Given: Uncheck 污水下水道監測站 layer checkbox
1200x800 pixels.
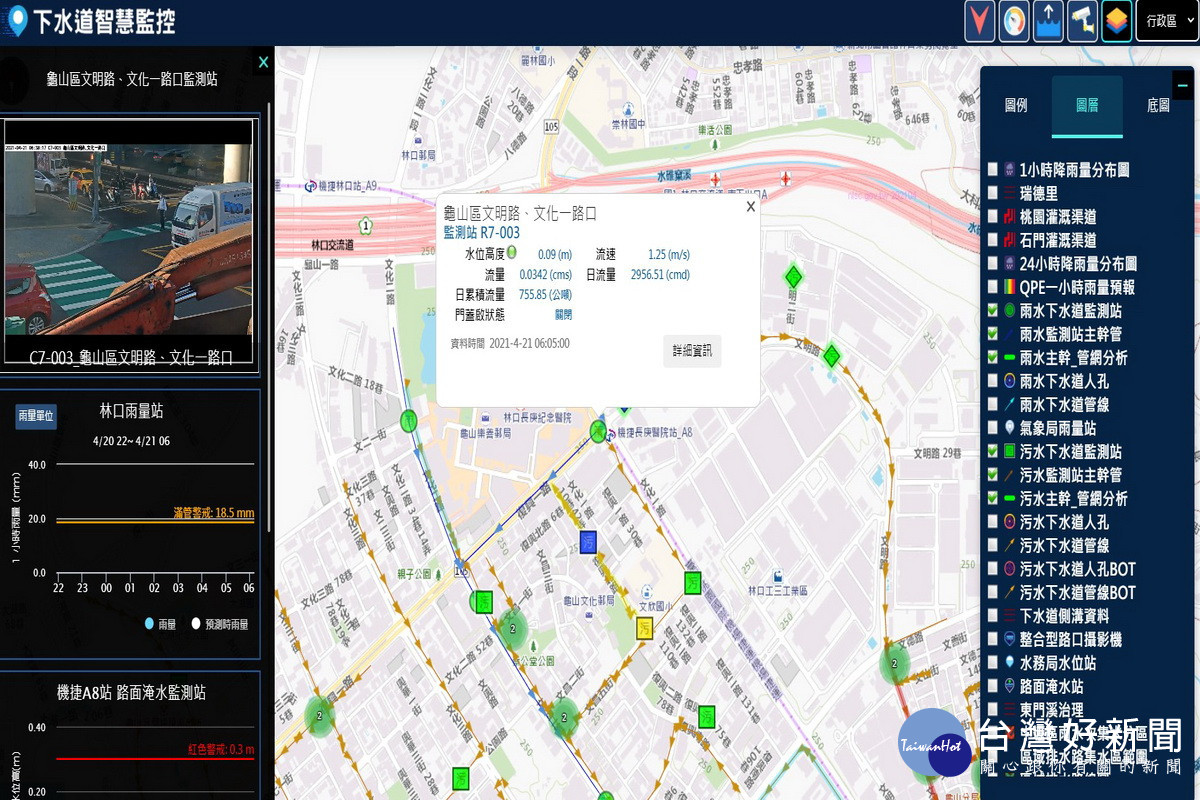Looking at the screenshot, I should (992, 452).
